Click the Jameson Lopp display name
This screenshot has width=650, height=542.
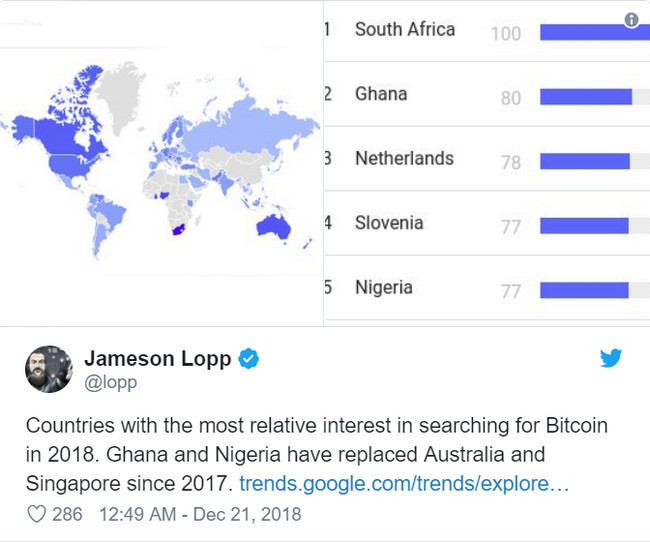point(158,359)
